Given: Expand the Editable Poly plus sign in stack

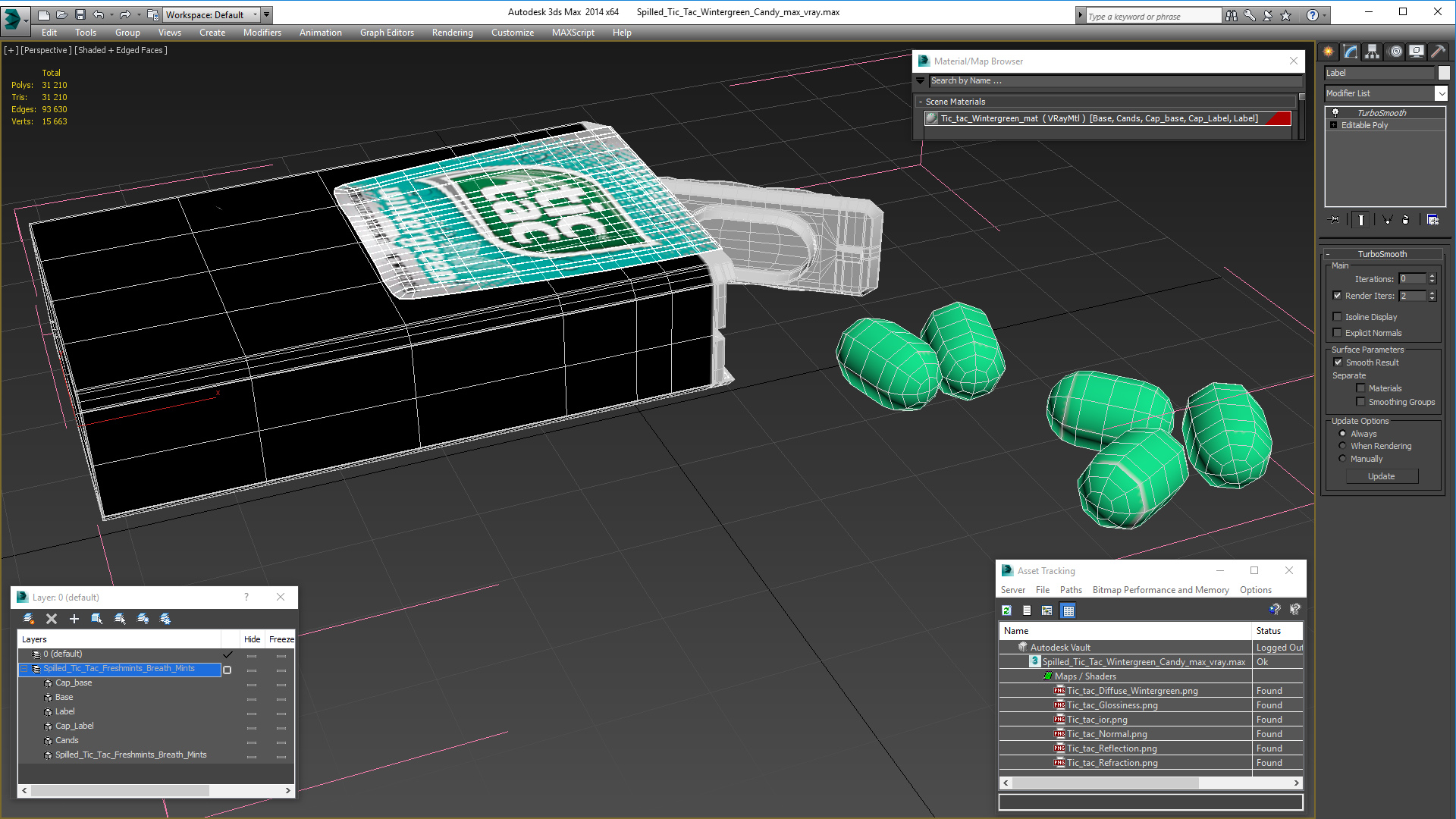Looking at the screenshot, I should tap(1334, 125).
